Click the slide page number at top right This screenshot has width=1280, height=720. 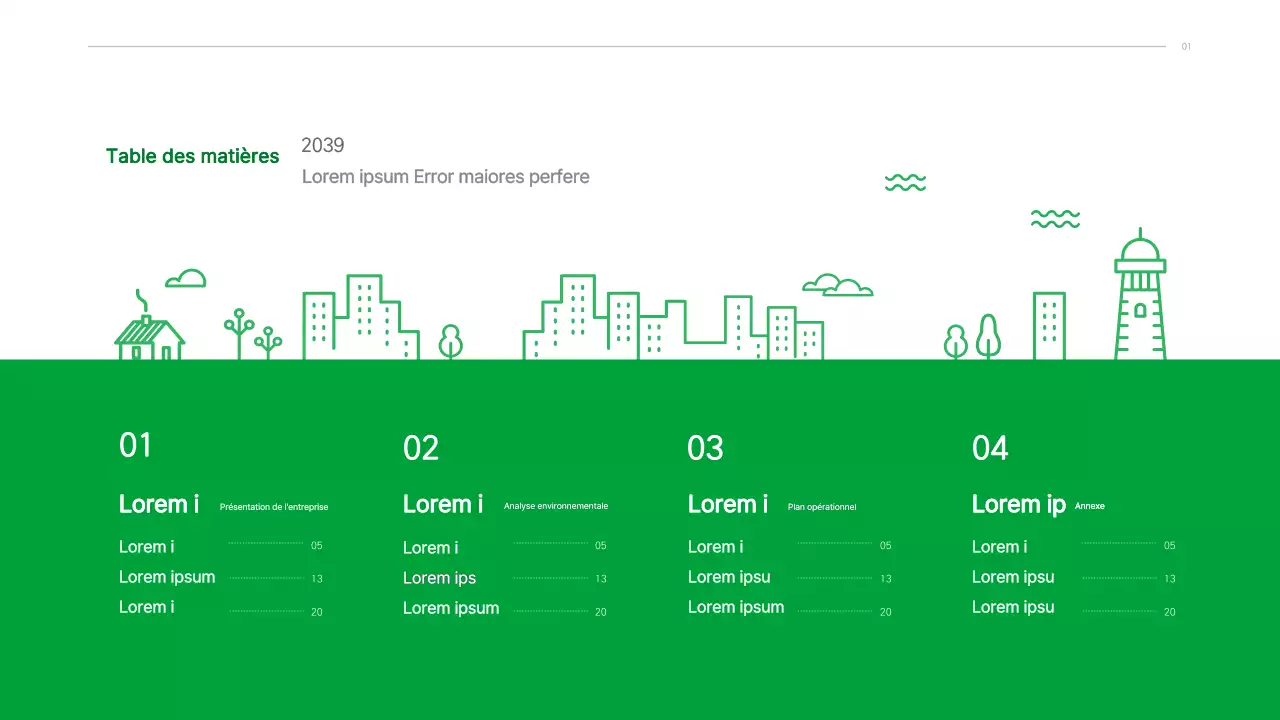(1186, 47)
